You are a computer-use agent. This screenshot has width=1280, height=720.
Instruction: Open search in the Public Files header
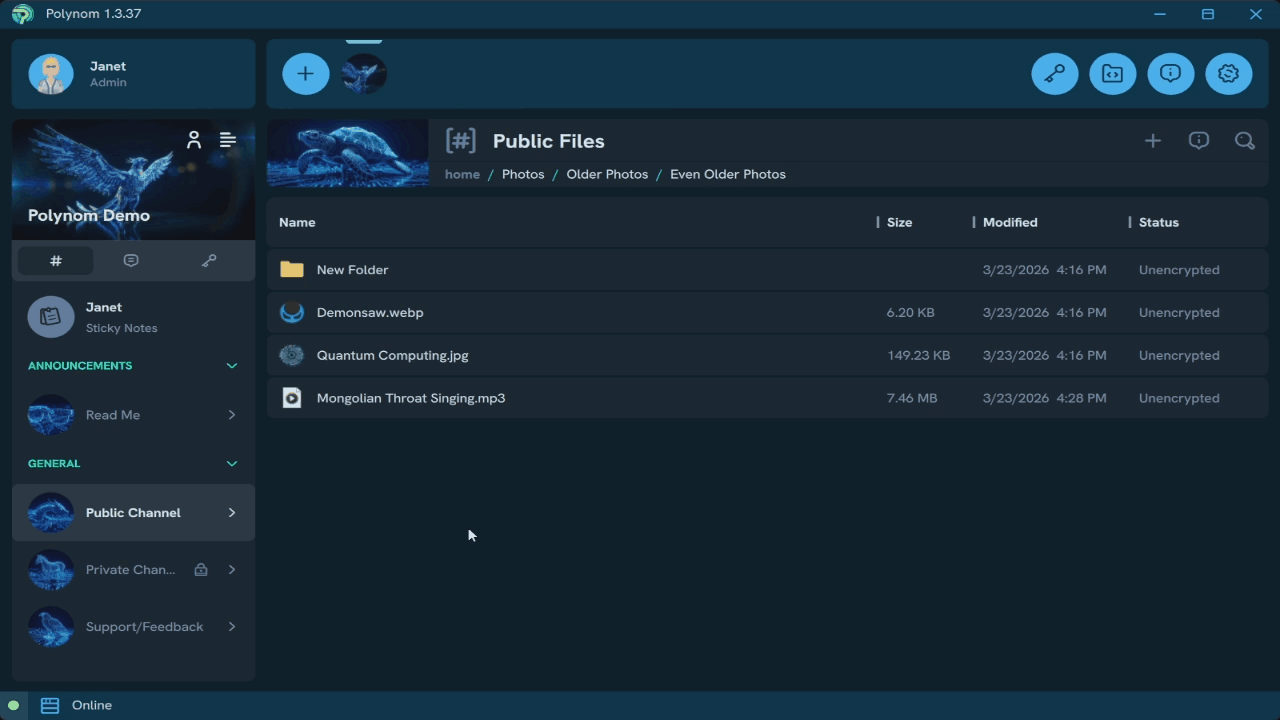click(1245, 140)
